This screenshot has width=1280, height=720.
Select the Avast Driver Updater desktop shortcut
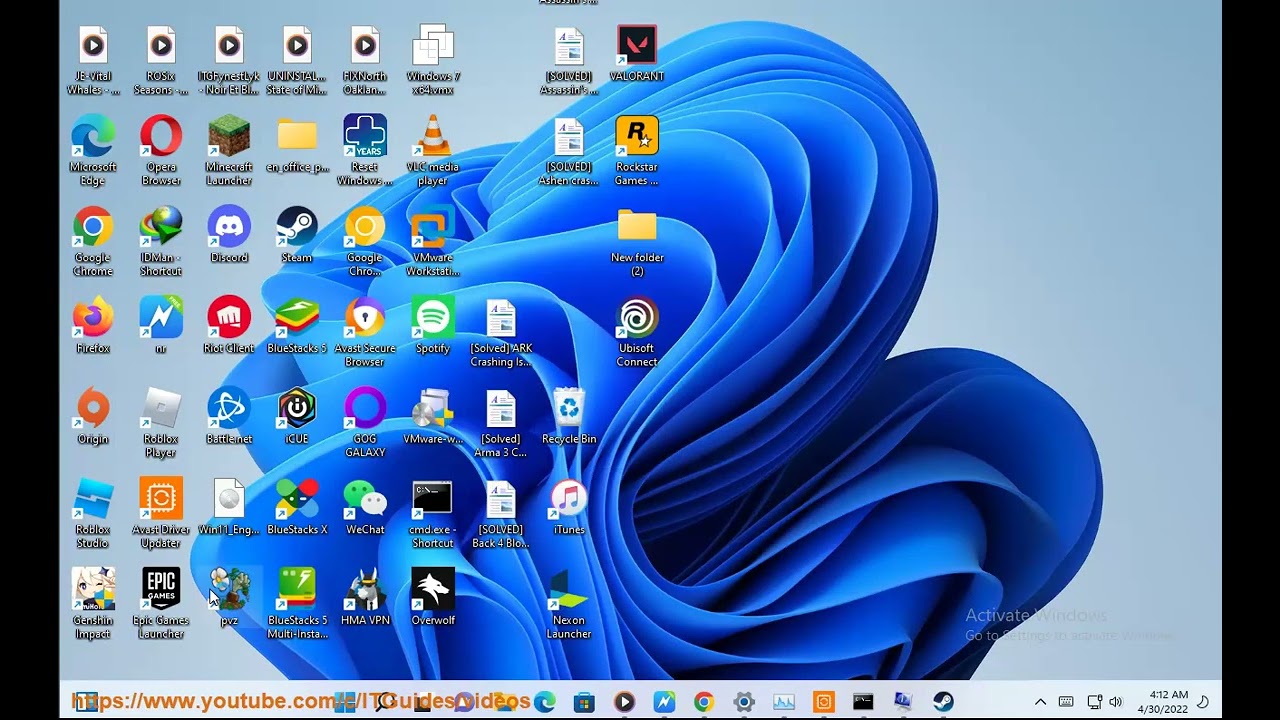click(161, 513)
